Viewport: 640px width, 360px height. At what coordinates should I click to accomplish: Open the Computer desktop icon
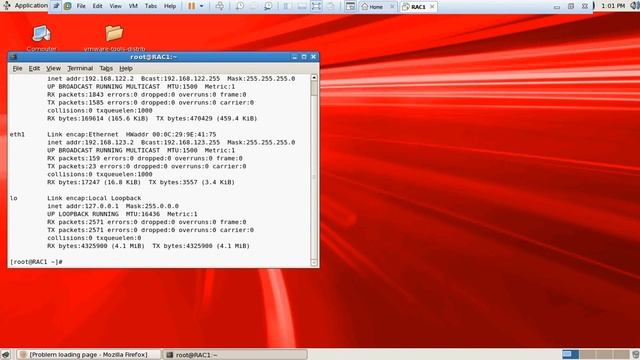42,38
